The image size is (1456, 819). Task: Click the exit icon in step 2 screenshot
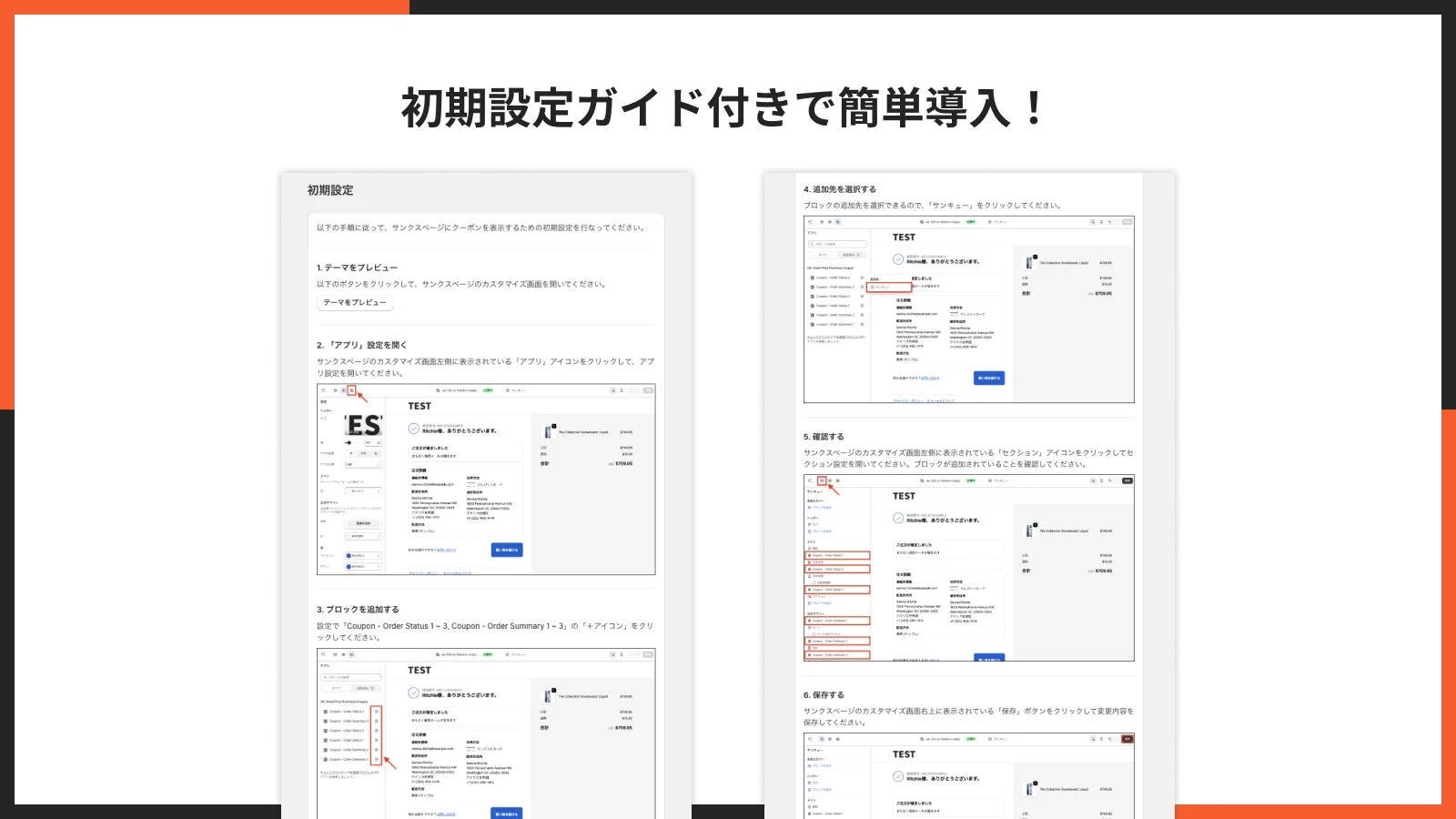pos(323,390)
